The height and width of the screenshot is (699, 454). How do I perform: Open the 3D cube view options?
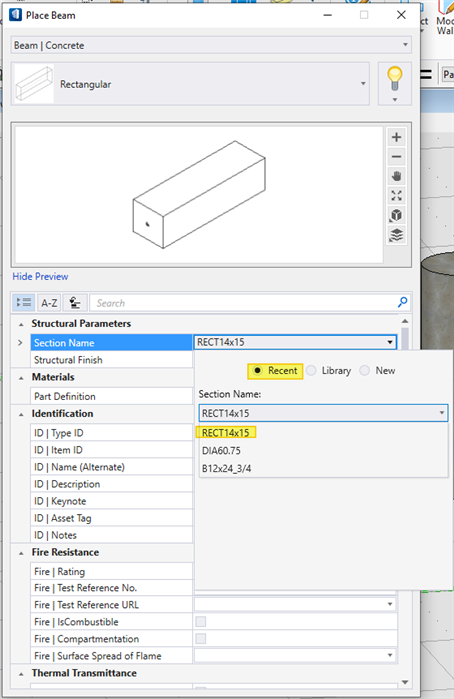(x=396, y=215)
